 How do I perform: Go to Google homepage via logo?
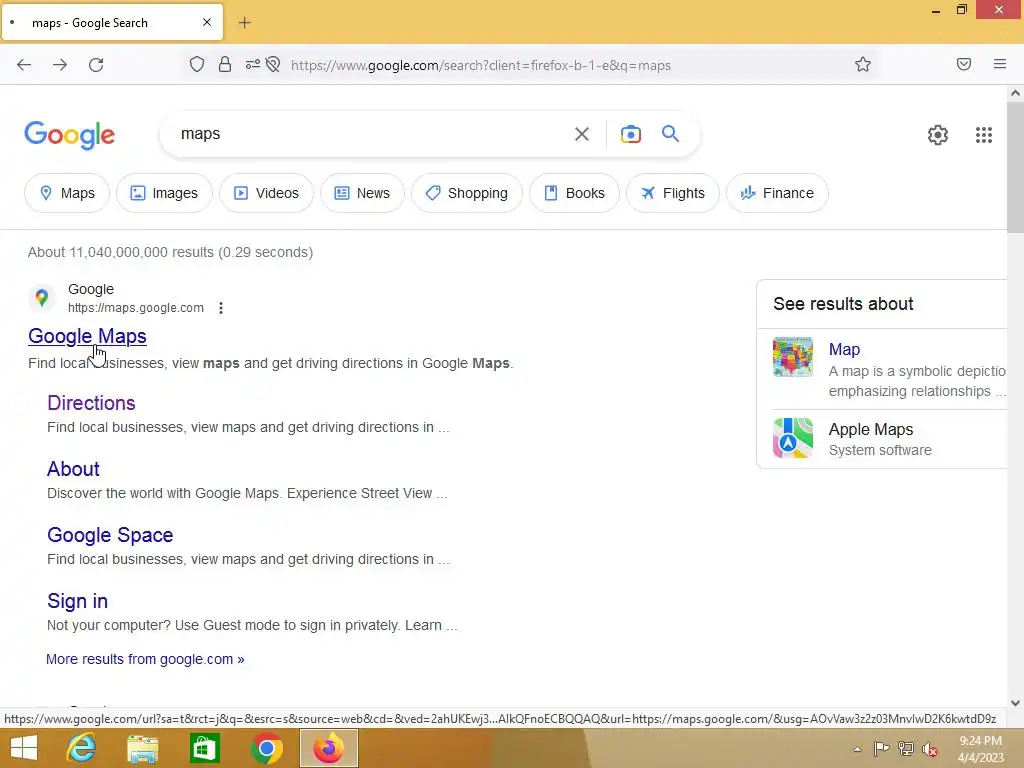pyautogui.click(x=69, y=135)
